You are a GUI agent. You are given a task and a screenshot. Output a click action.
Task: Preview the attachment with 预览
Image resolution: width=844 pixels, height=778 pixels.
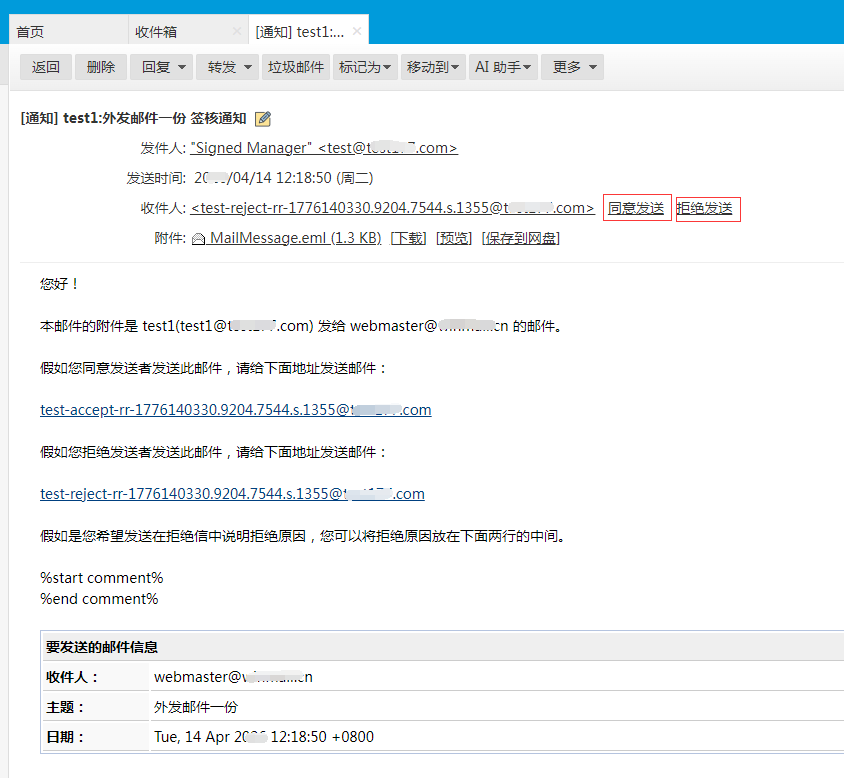pos(454,239)
